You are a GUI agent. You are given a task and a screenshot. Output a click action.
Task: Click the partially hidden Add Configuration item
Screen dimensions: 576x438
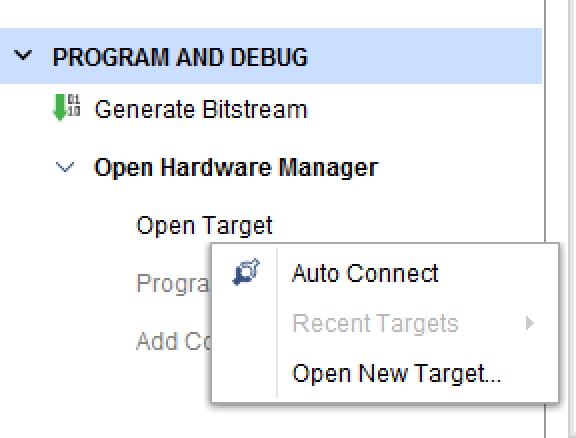point(173,341)
